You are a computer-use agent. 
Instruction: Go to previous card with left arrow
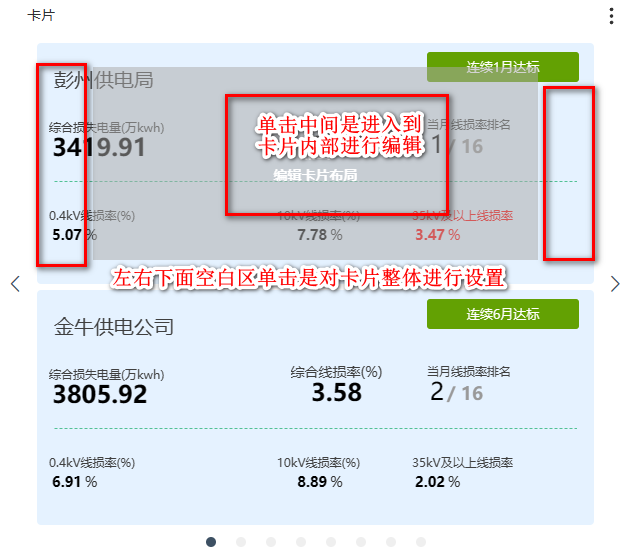(x=15, y=284)
